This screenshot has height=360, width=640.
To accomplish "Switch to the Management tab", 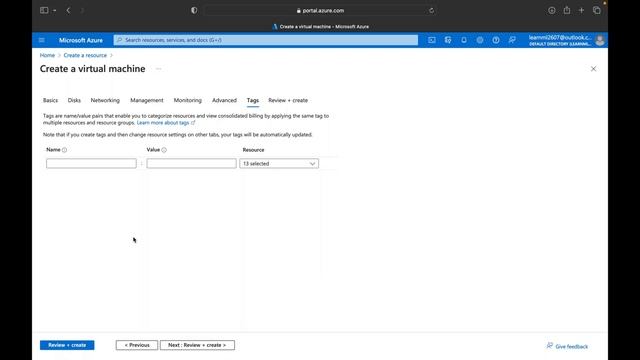I will (147, 100).
